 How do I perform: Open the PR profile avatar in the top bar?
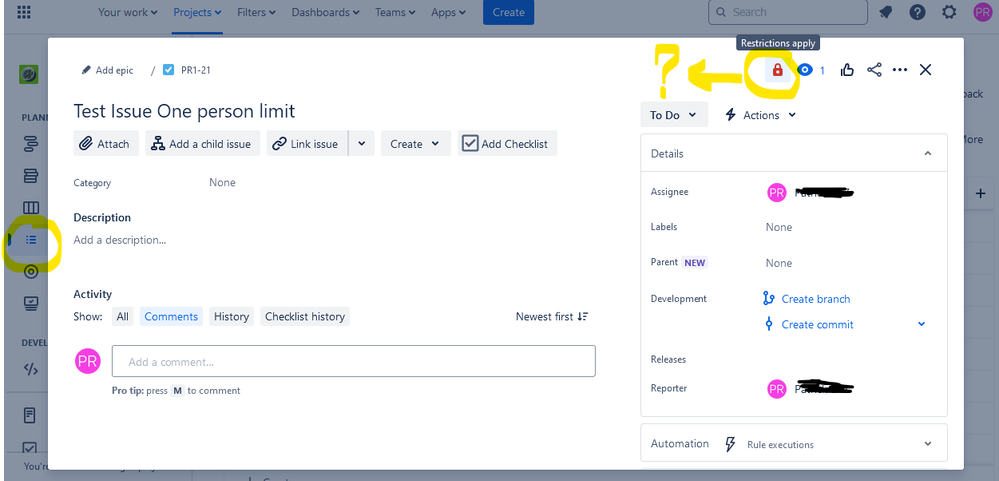coord(982,12)
